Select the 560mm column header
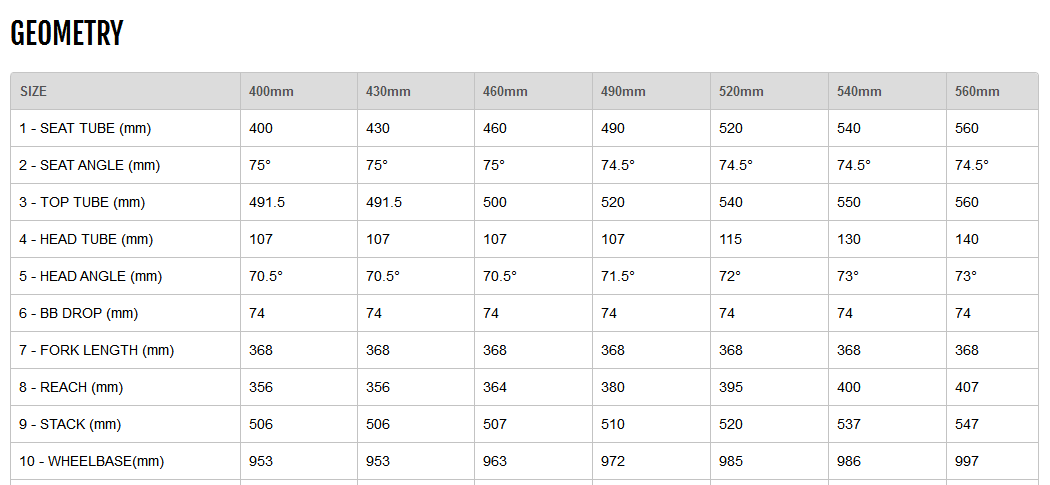The image size is (1050, 485). [977, 91]
